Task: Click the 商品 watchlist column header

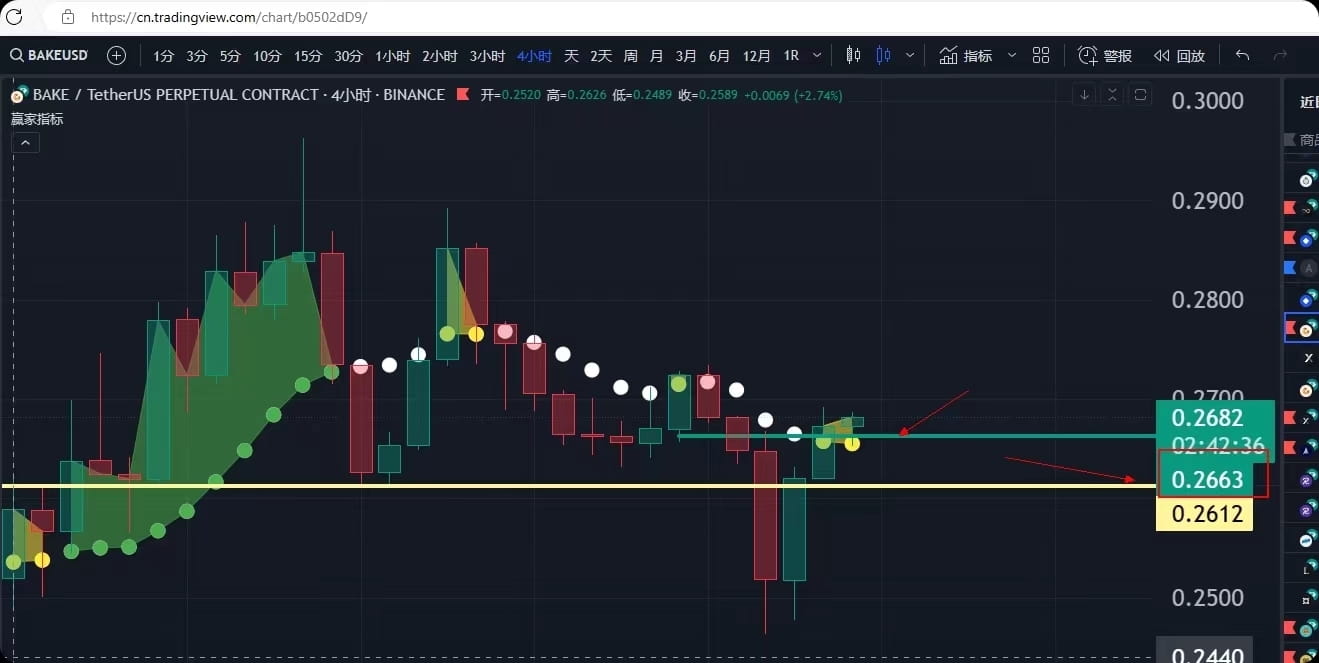Action: coord(1308,140)
